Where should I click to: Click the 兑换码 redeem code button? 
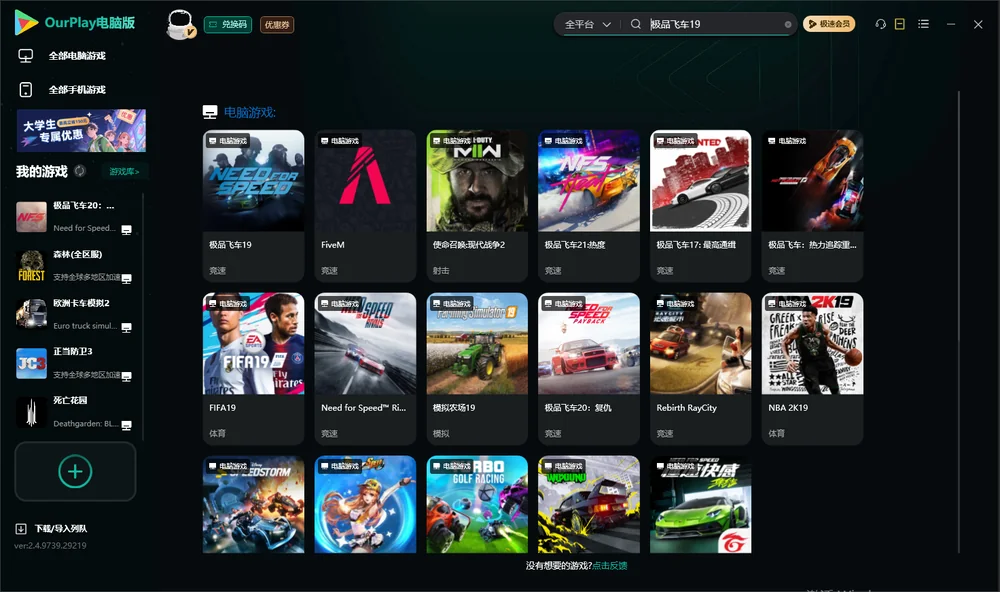point(228,24)
